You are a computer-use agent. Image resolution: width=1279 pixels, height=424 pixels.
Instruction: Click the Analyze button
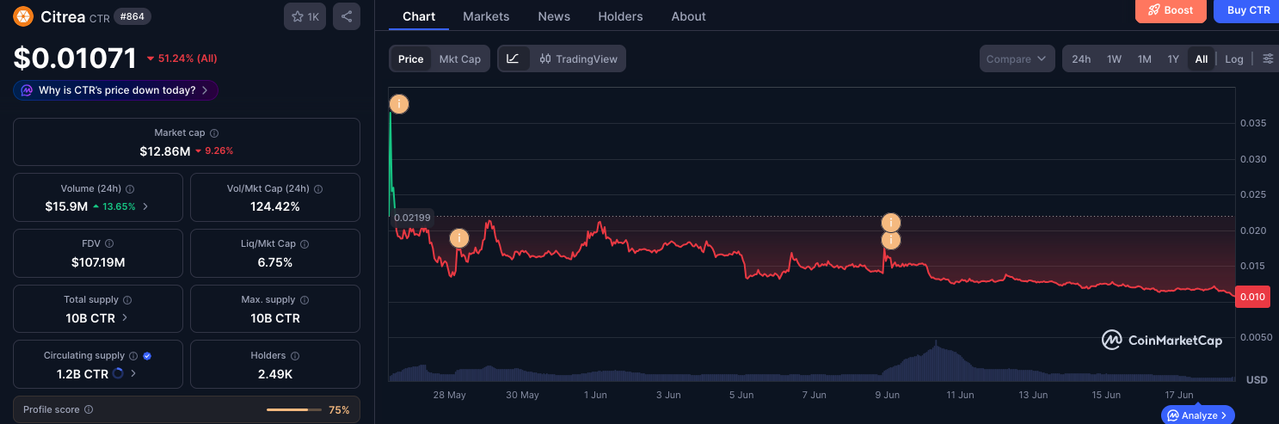1198,415
